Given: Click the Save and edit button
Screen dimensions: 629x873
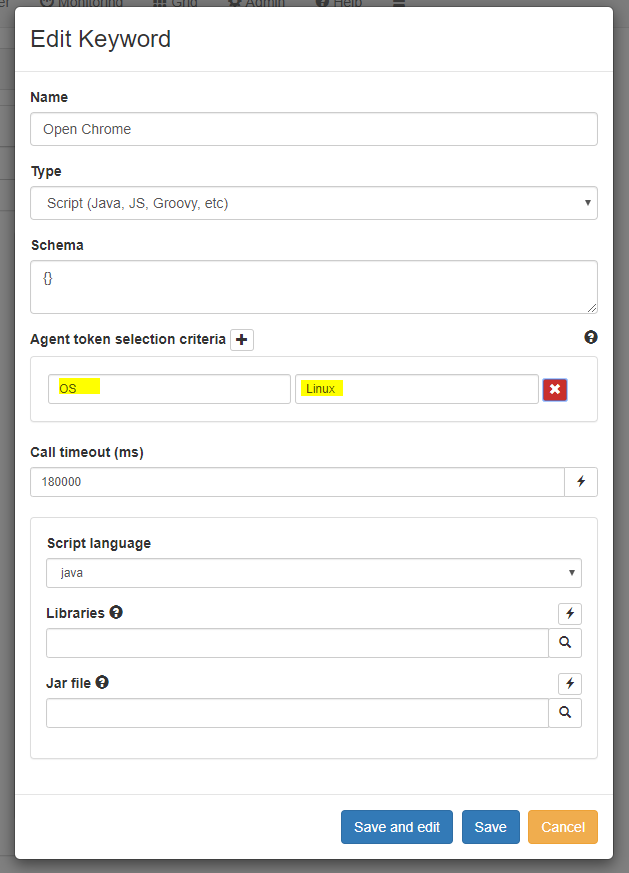Looking at the screenshot, I should coord(397,827).
